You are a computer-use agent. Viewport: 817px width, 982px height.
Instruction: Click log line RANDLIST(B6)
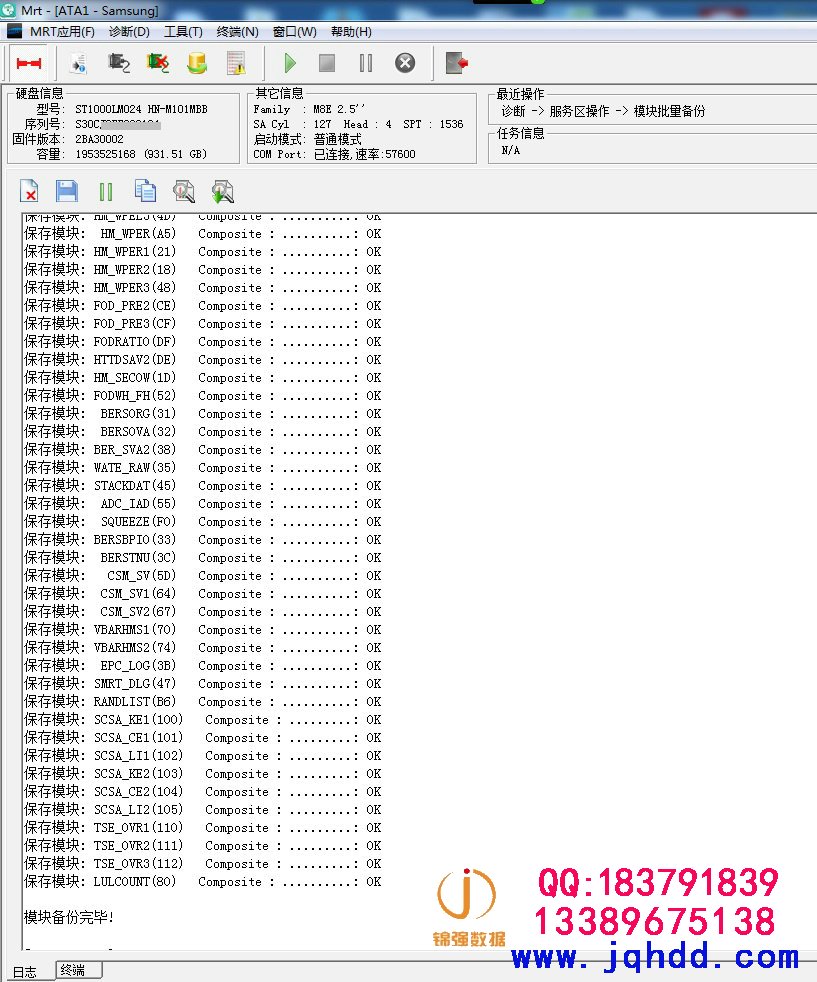[202, 702]
